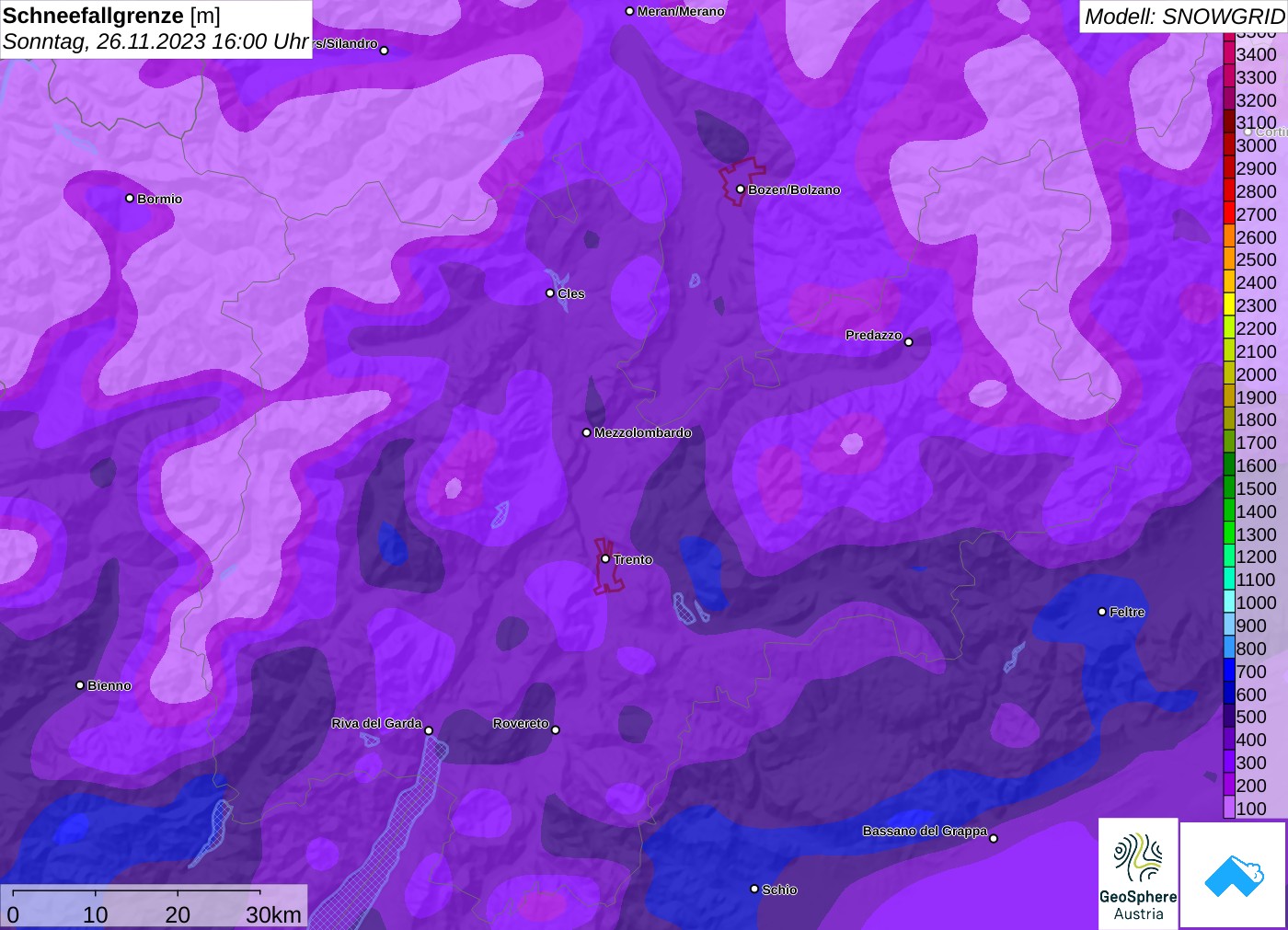
Task: Select the 400 m legend swatch
Action: pos(1228,739)
